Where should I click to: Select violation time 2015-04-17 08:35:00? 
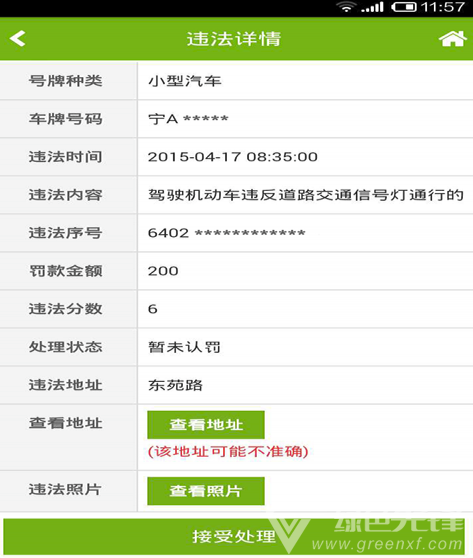232,157
